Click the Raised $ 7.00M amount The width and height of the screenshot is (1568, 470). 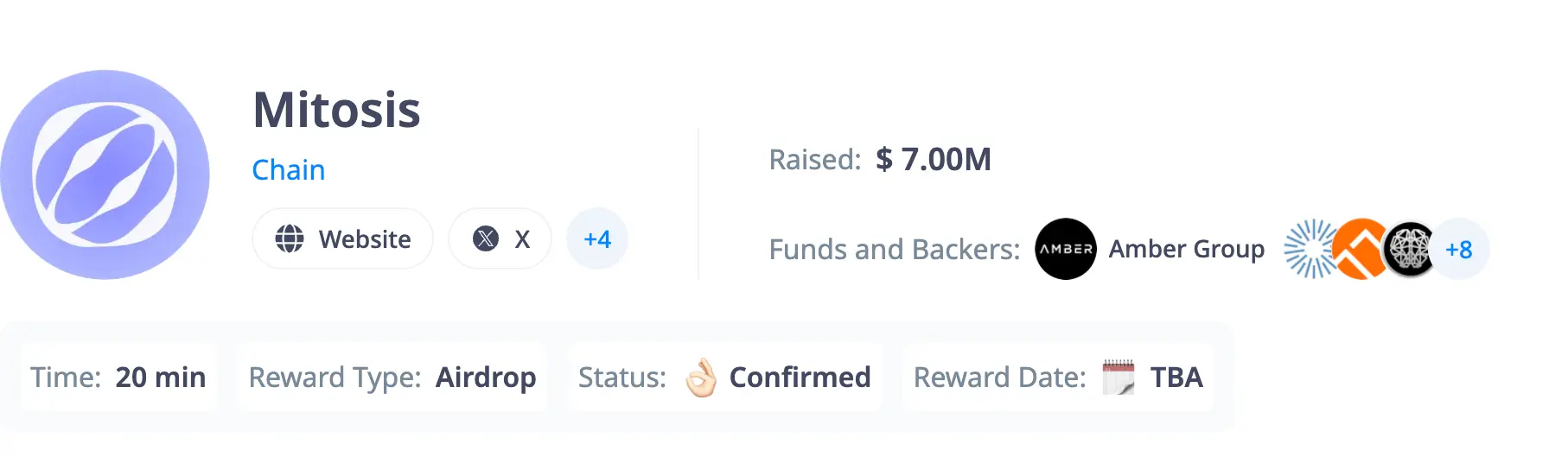tap(934, 159)
